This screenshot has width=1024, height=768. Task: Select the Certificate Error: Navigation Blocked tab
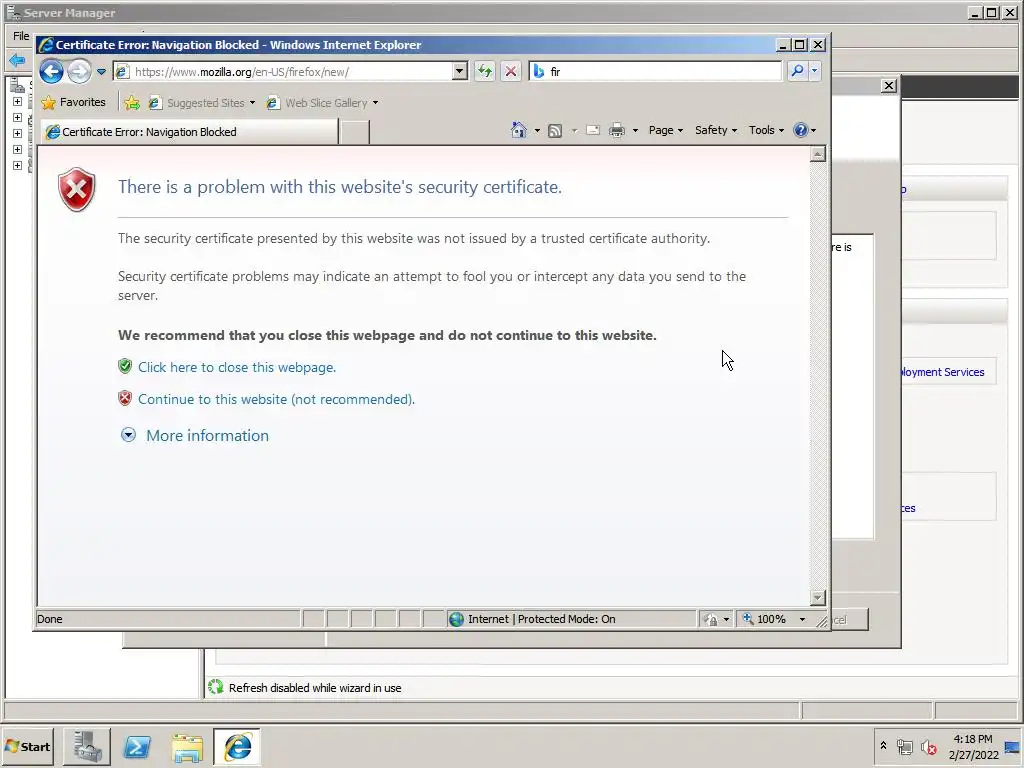tap(189, 132)
